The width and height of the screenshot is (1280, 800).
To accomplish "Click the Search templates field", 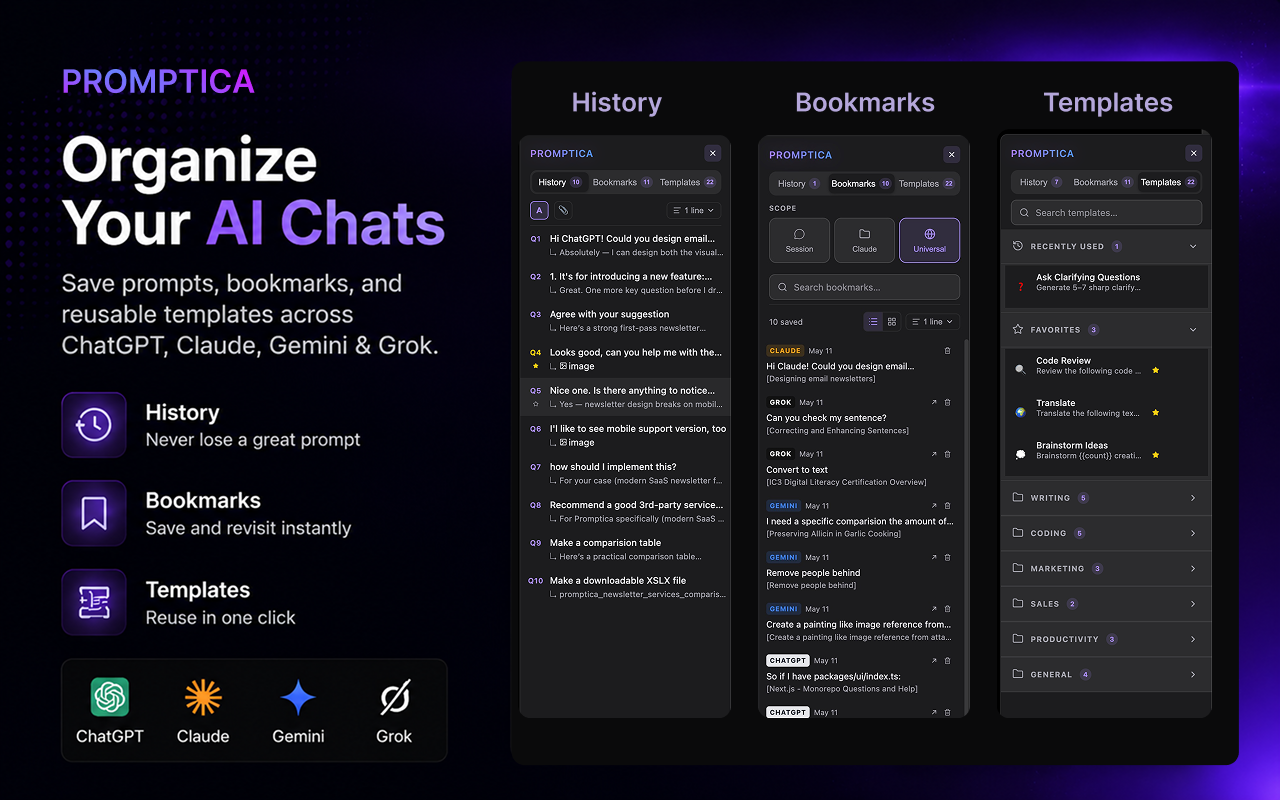I will pyautogui.click(x=1106, y=212).
